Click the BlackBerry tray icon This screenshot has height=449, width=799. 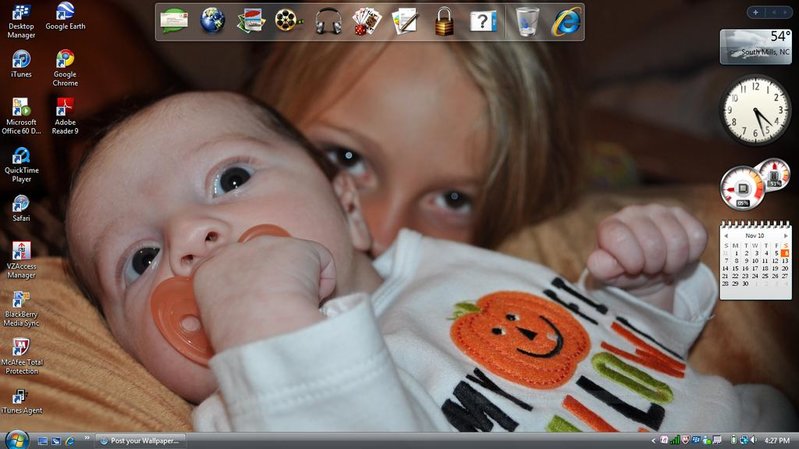pyautogui.click(x=696, y=440)
